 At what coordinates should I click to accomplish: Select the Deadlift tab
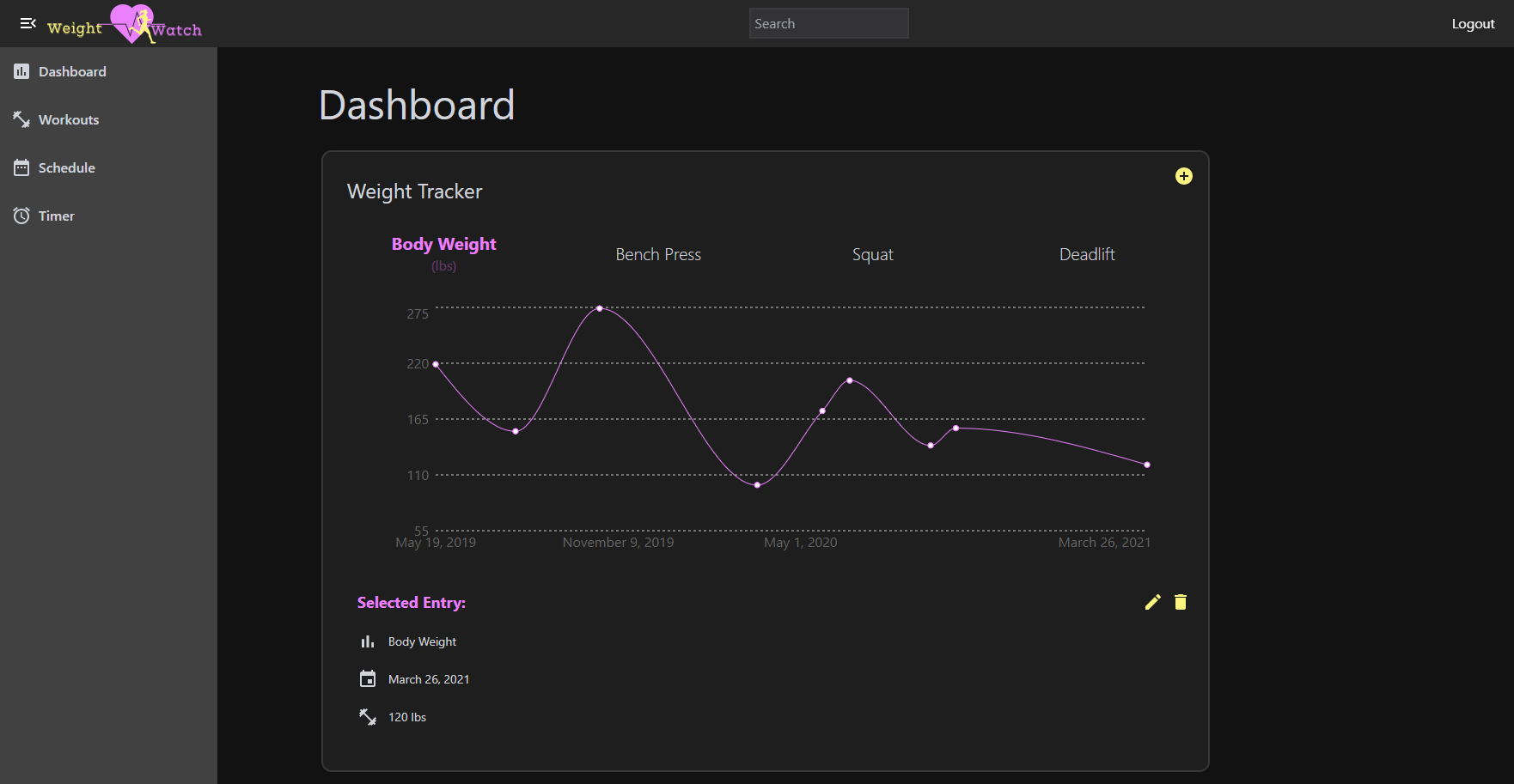tap(1087, 254)
